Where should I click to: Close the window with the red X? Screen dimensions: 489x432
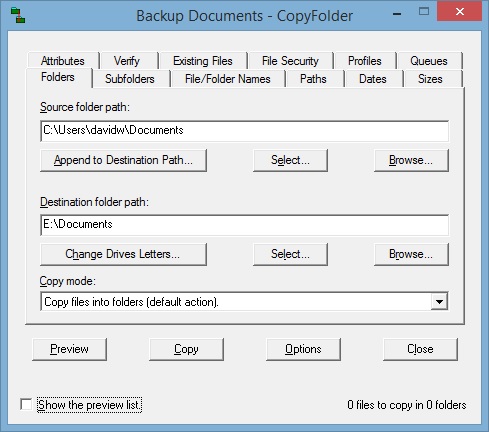coord(460,12)
